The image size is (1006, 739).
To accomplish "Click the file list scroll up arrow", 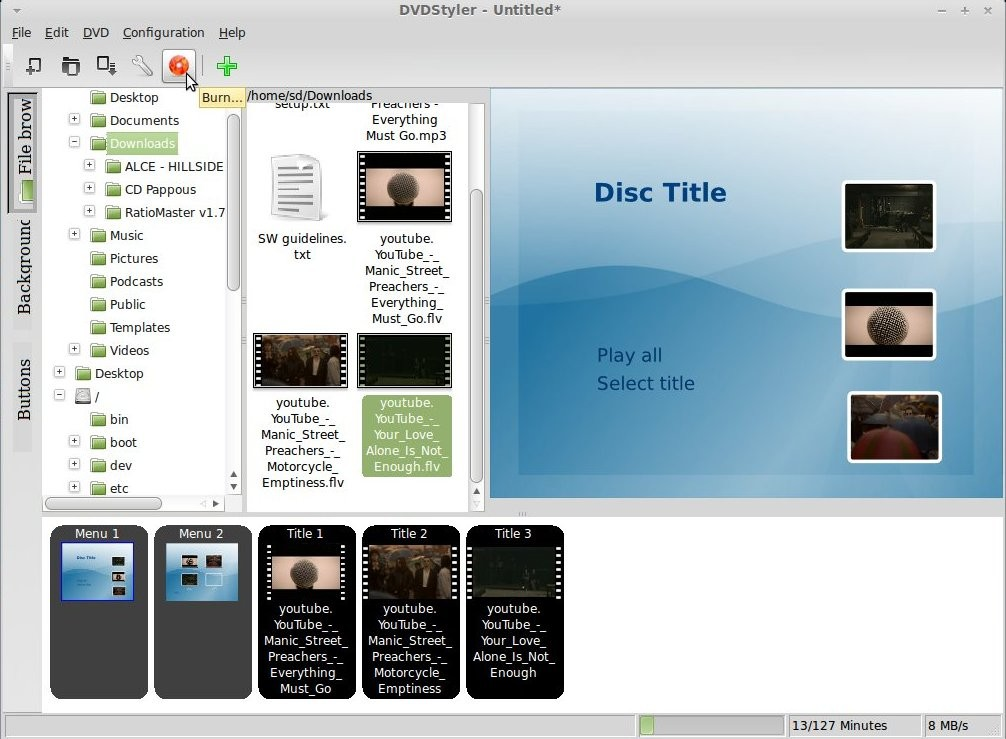I will (x=476, y=491).
